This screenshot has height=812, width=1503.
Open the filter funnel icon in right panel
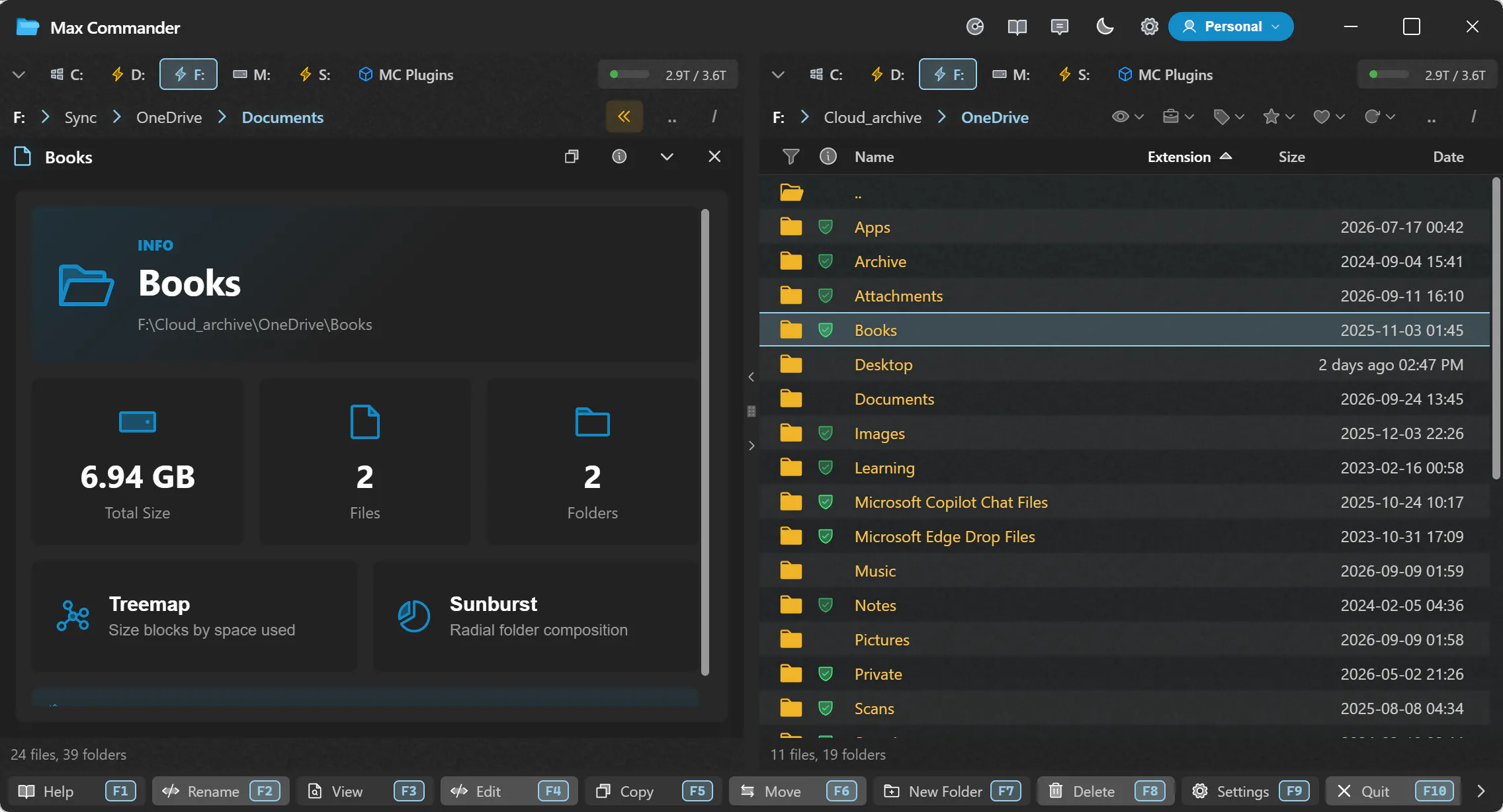click(x=791, y=157)
